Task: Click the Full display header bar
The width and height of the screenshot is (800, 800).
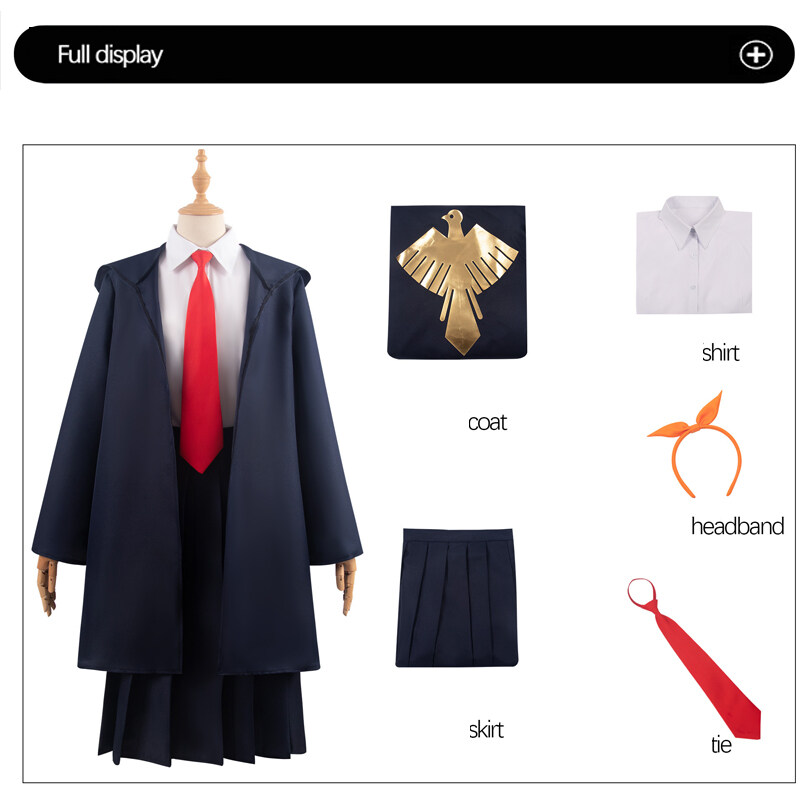Action: (x=404, y=54)
